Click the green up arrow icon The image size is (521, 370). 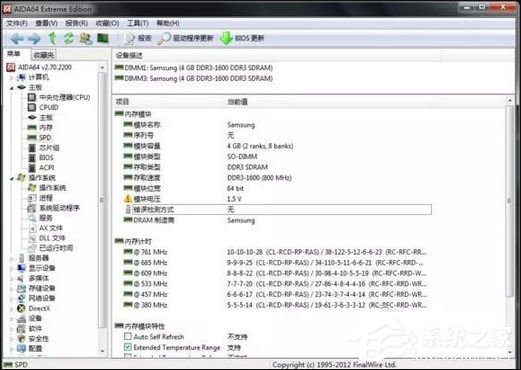pos(52,38)
